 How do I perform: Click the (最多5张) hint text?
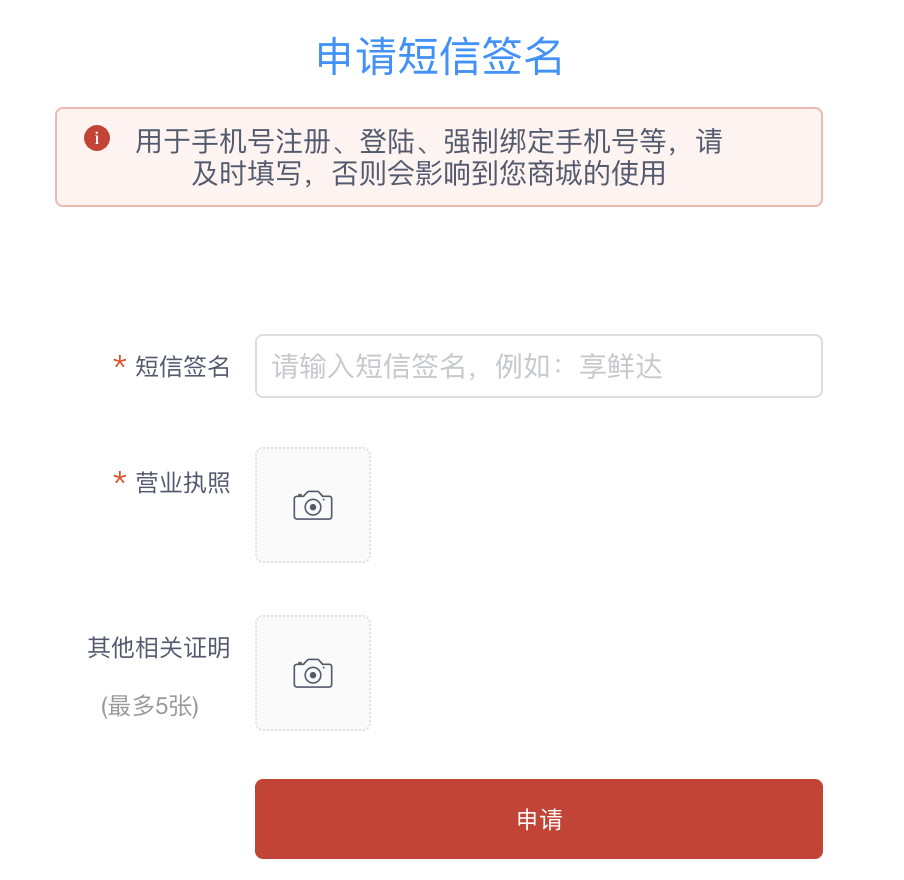(x=150, y=706)
